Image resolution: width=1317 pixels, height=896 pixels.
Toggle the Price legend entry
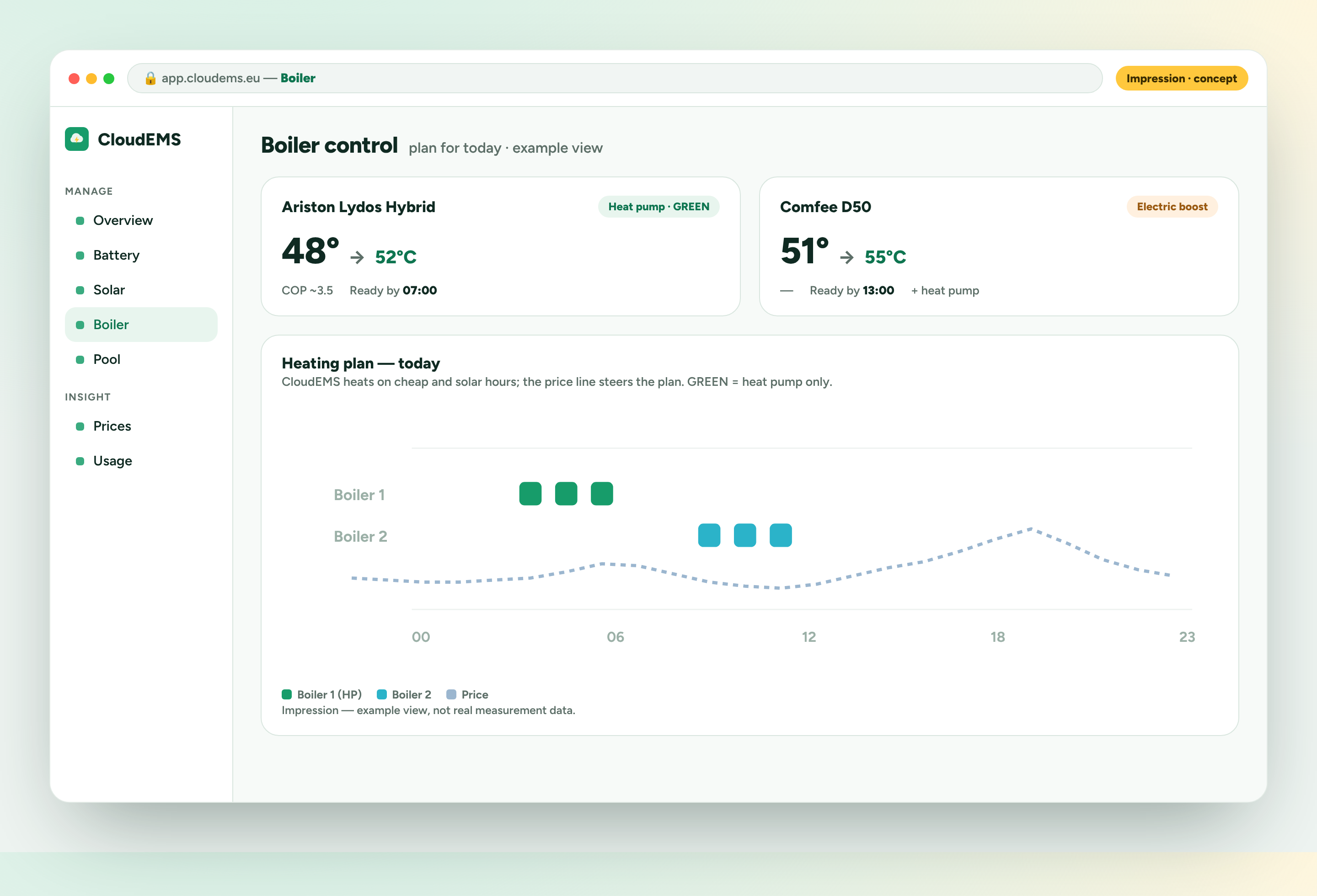click(x=467, y=694)
